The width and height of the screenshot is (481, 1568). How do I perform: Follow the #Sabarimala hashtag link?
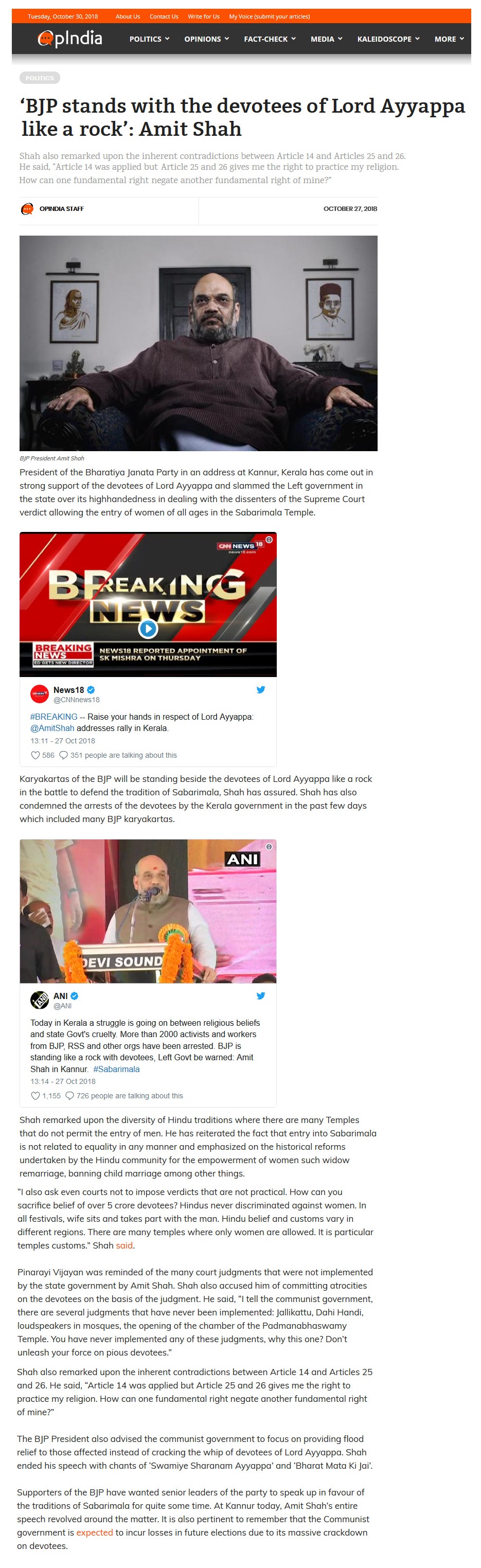(116, 1069)
